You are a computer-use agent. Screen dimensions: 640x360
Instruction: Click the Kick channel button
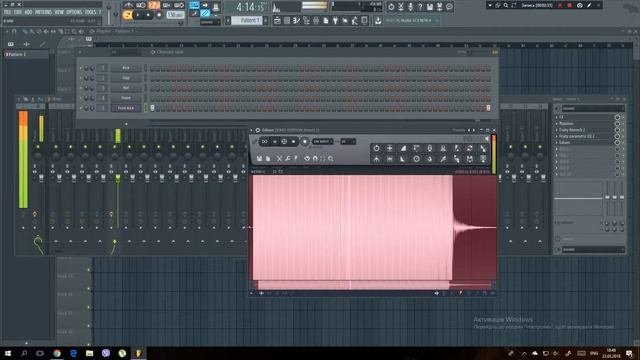point(126,68)
